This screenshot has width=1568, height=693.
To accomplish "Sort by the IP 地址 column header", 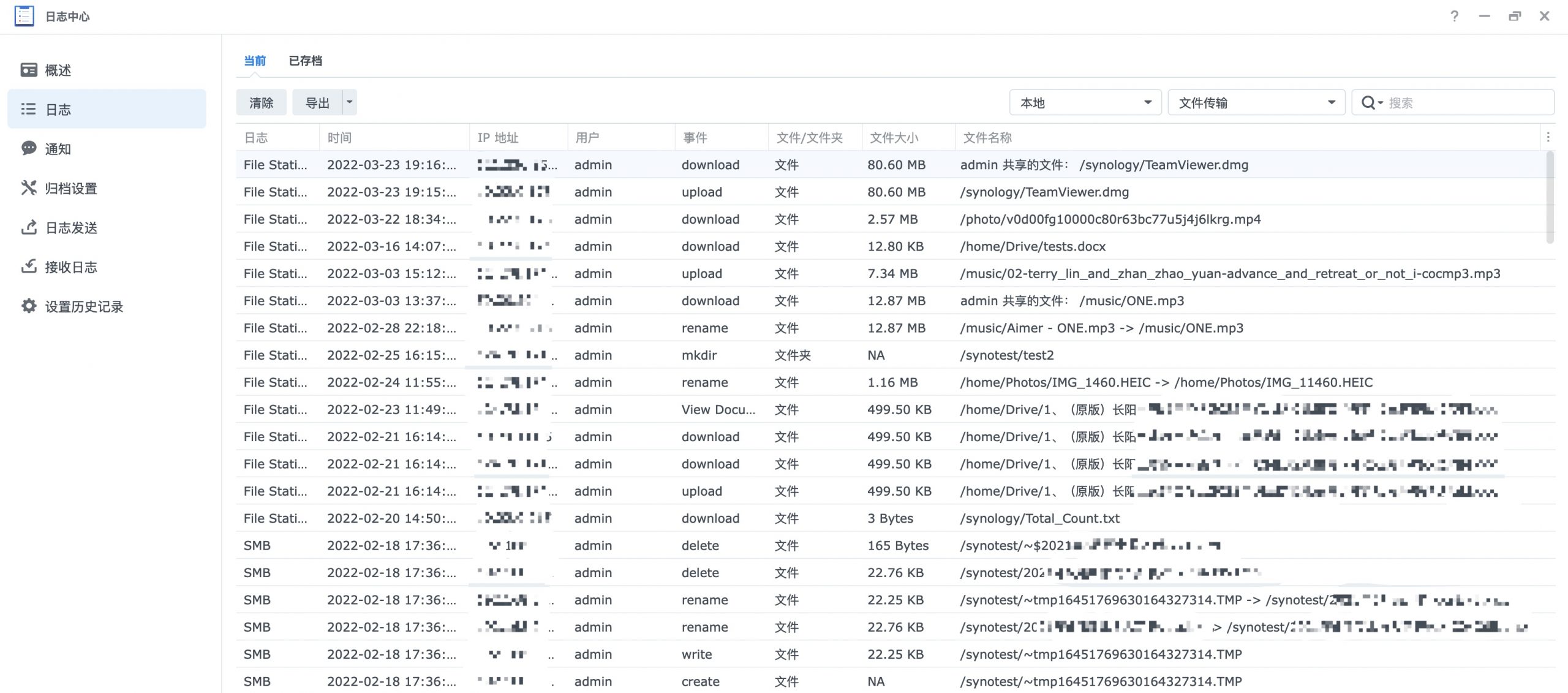I will tap(518, 137).
